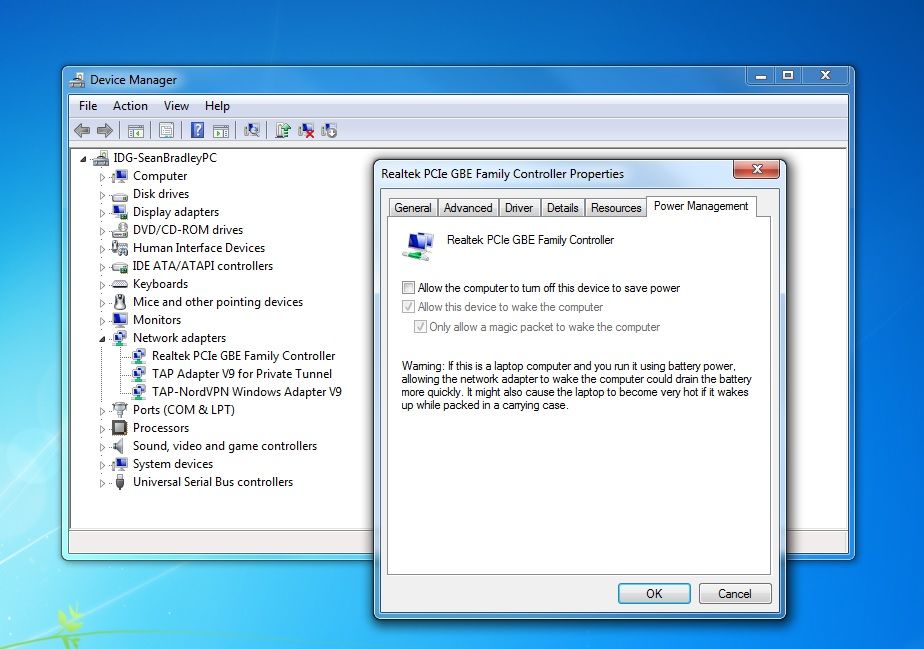Select the TAP-NordVPN Windows Adapter V9 device

[x=245, y=391]
